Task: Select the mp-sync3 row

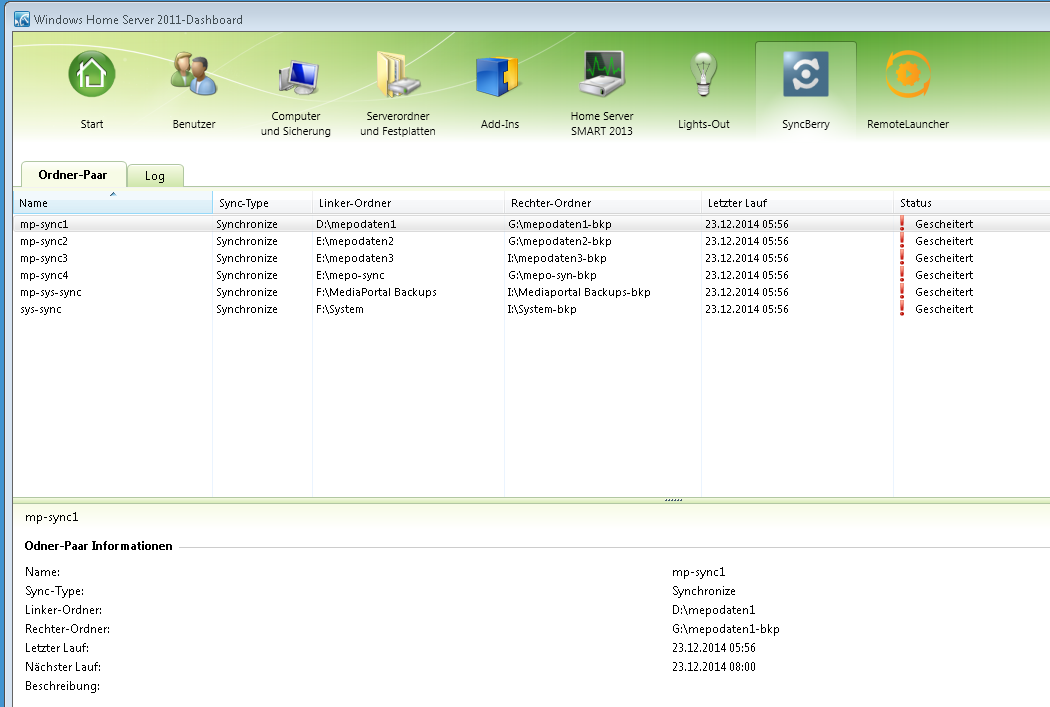Action: (532, 258)
